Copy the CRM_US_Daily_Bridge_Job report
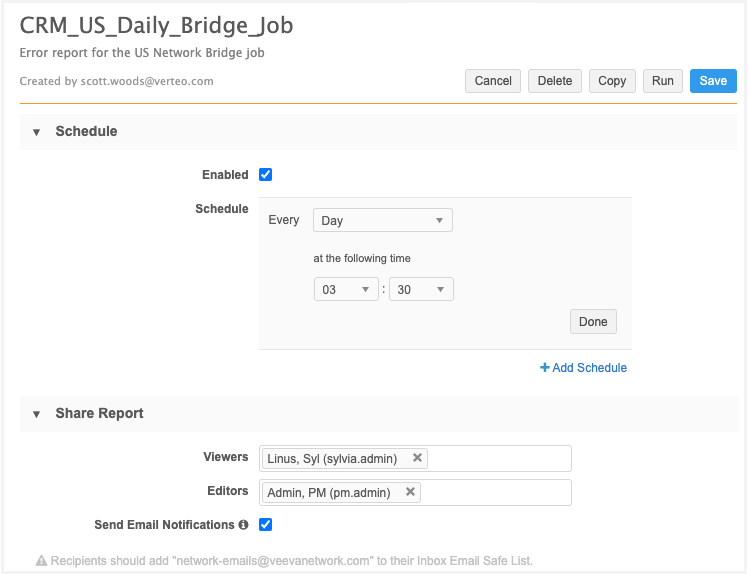 pyautogui.click(x=612, y=81)
